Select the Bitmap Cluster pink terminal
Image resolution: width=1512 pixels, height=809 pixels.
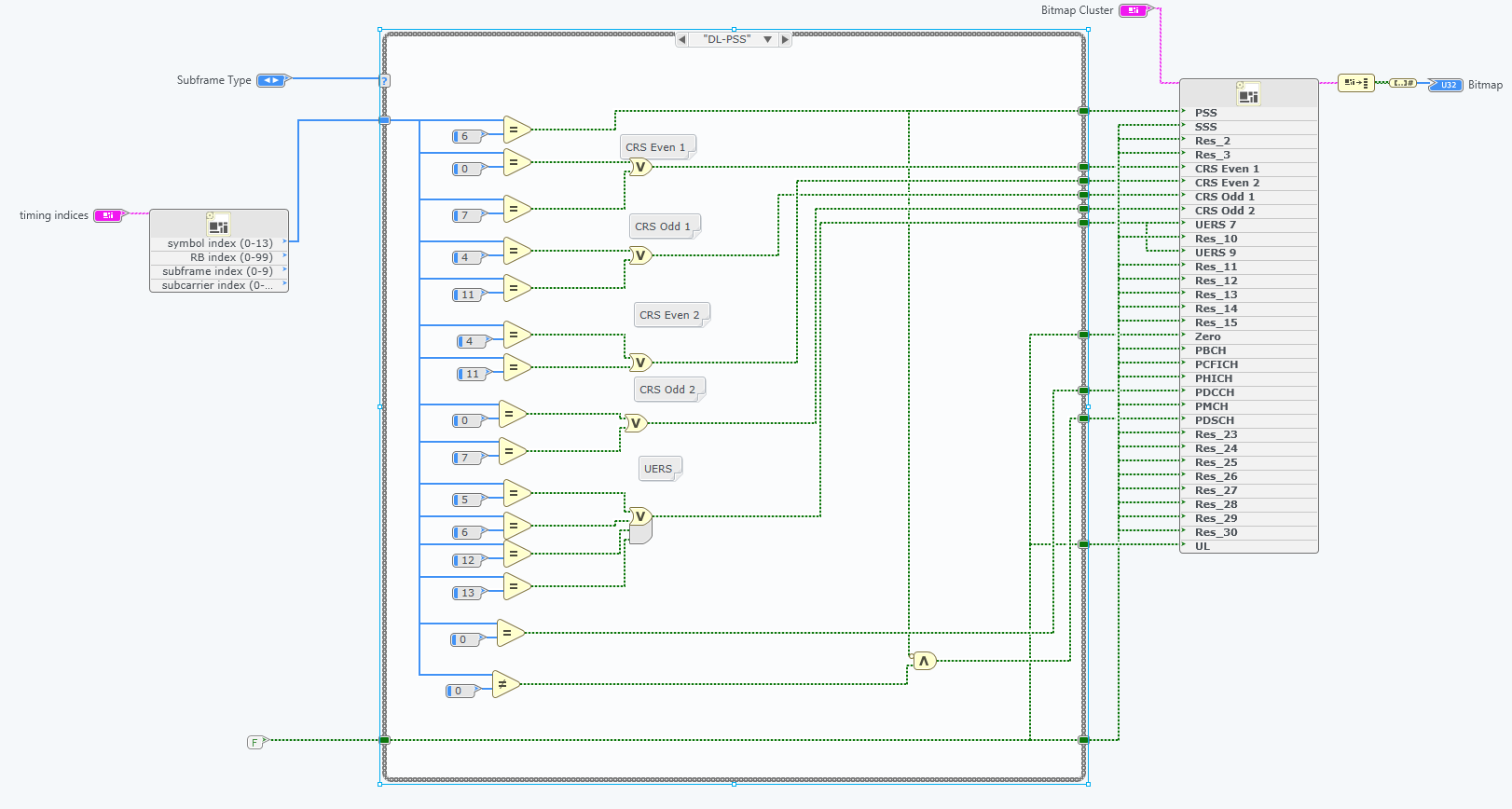(1133, 10)
